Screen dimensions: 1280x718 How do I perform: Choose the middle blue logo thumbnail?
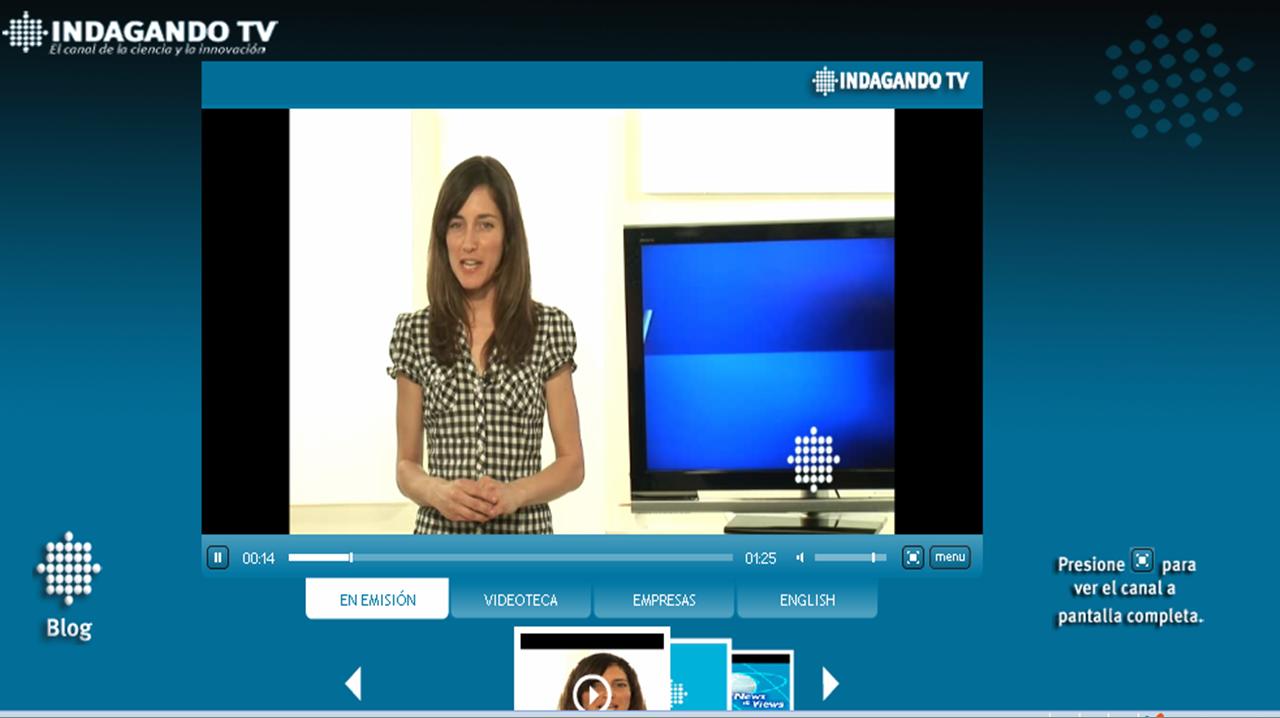[700, 680]
